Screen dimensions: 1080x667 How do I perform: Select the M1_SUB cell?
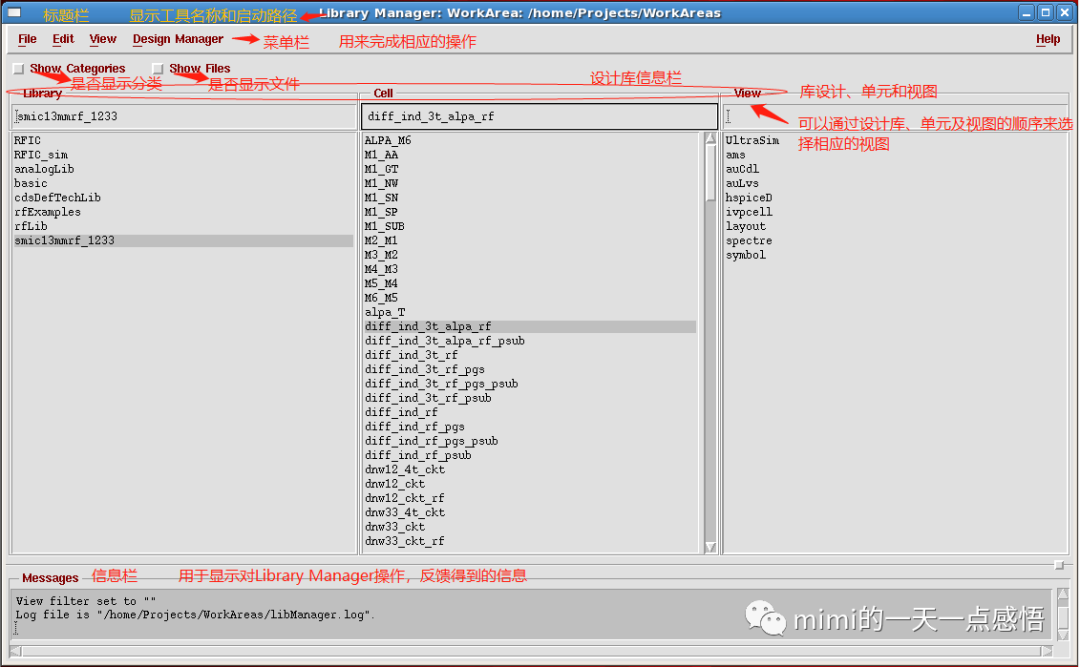384,227
